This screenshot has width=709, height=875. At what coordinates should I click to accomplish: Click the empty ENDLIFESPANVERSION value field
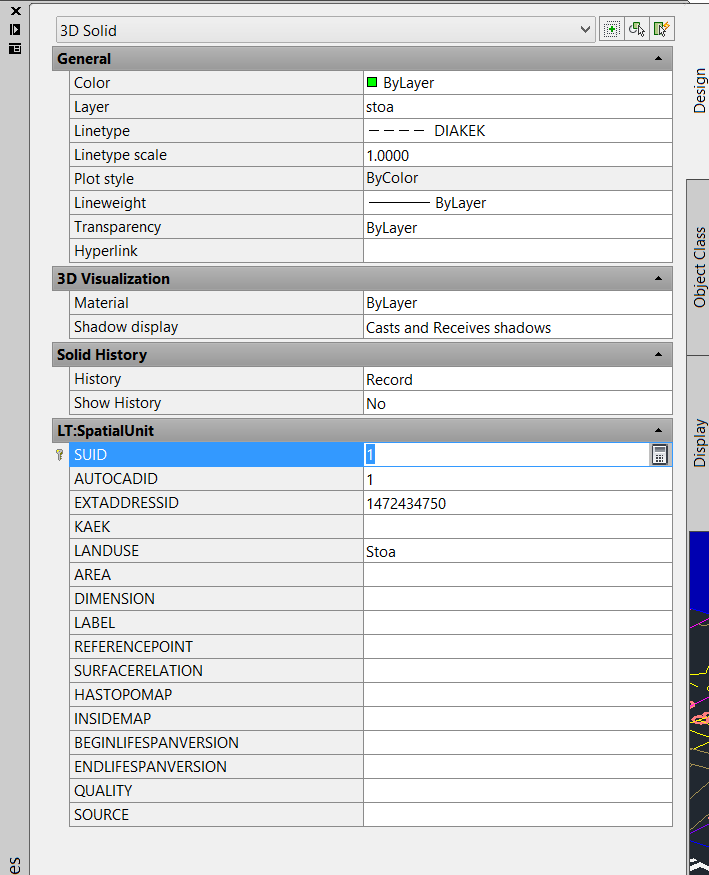tap(518, 767)
